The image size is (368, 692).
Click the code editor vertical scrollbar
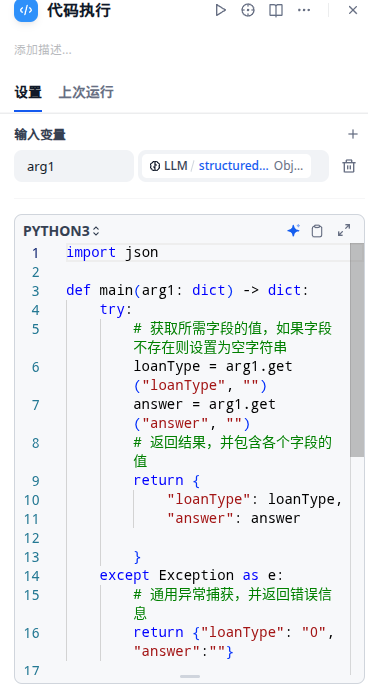click(x=357, y=350)
